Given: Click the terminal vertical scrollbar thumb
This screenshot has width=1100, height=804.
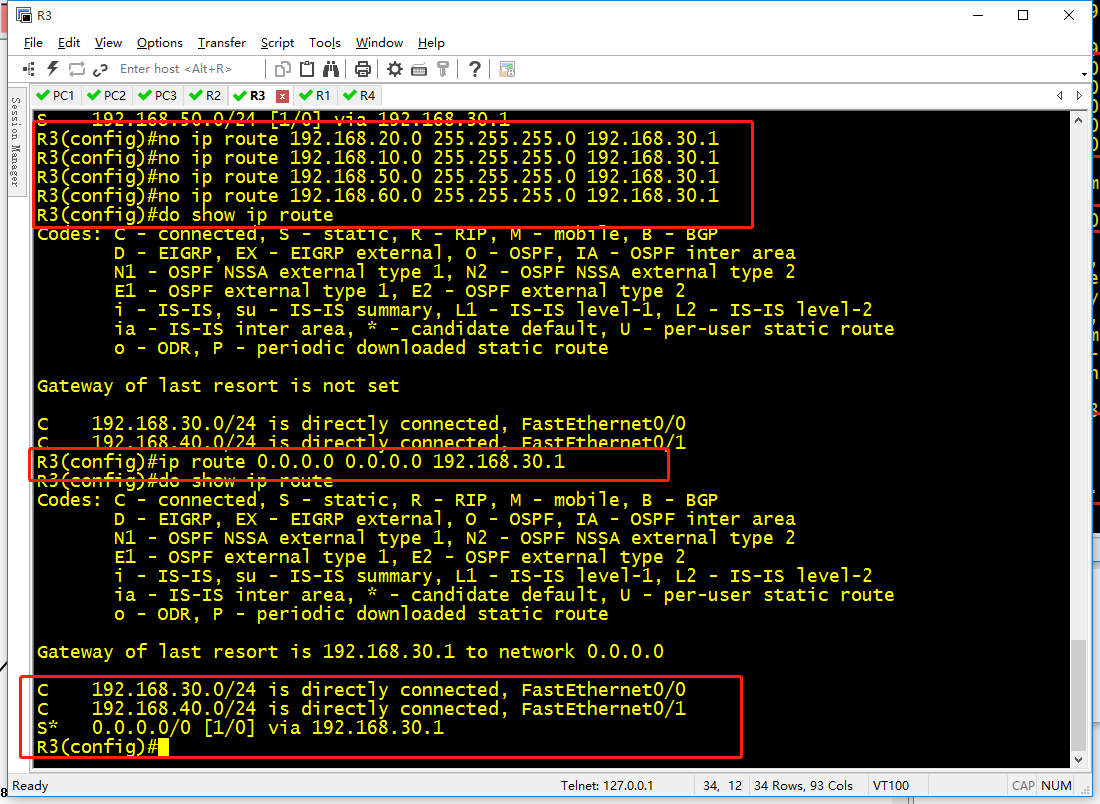Looking at the screenshot, I should point(1078,695).
